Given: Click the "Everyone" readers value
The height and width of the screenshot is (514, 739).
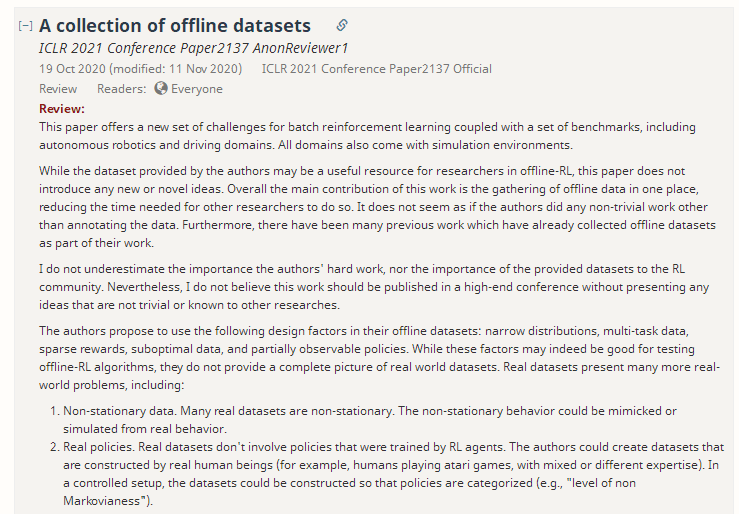Looking at the screenshot, I should coord(197,89).
